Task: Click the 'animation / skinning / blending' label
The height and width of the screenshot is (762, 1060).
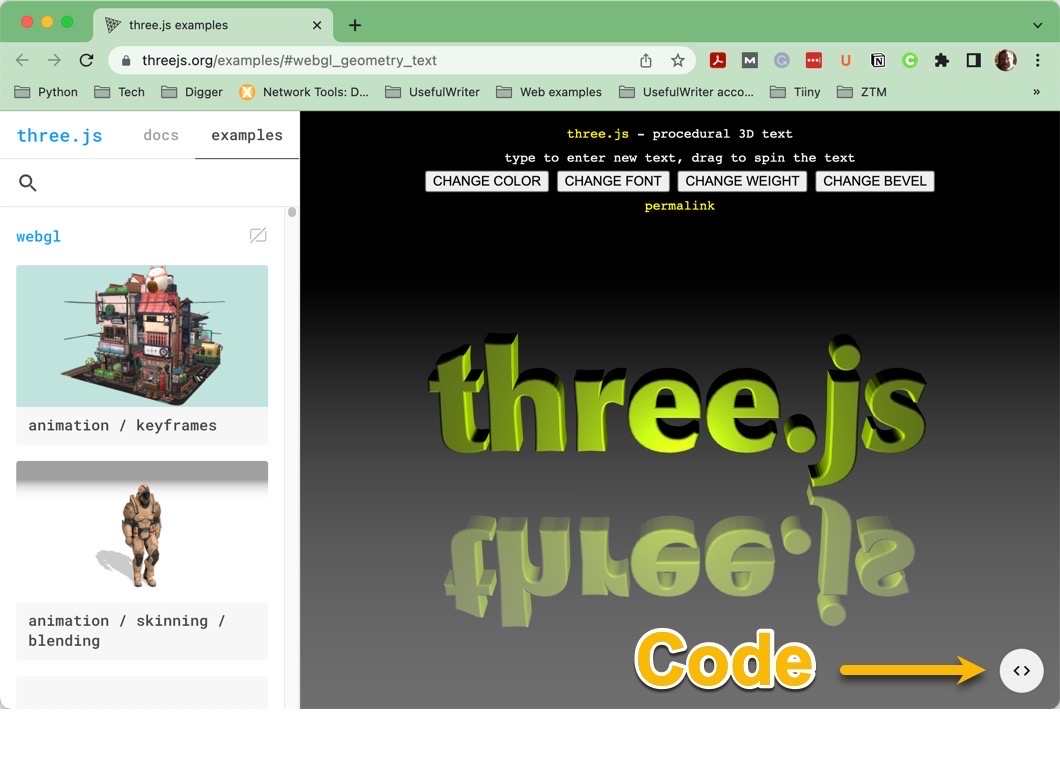Action: (x=126, y=631)
